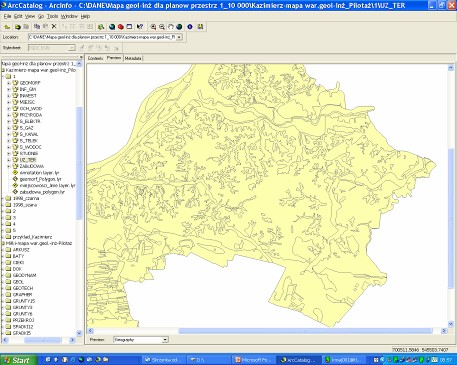
Task: Expand the GEOMORF coverage node
Action: click(9, 83)
